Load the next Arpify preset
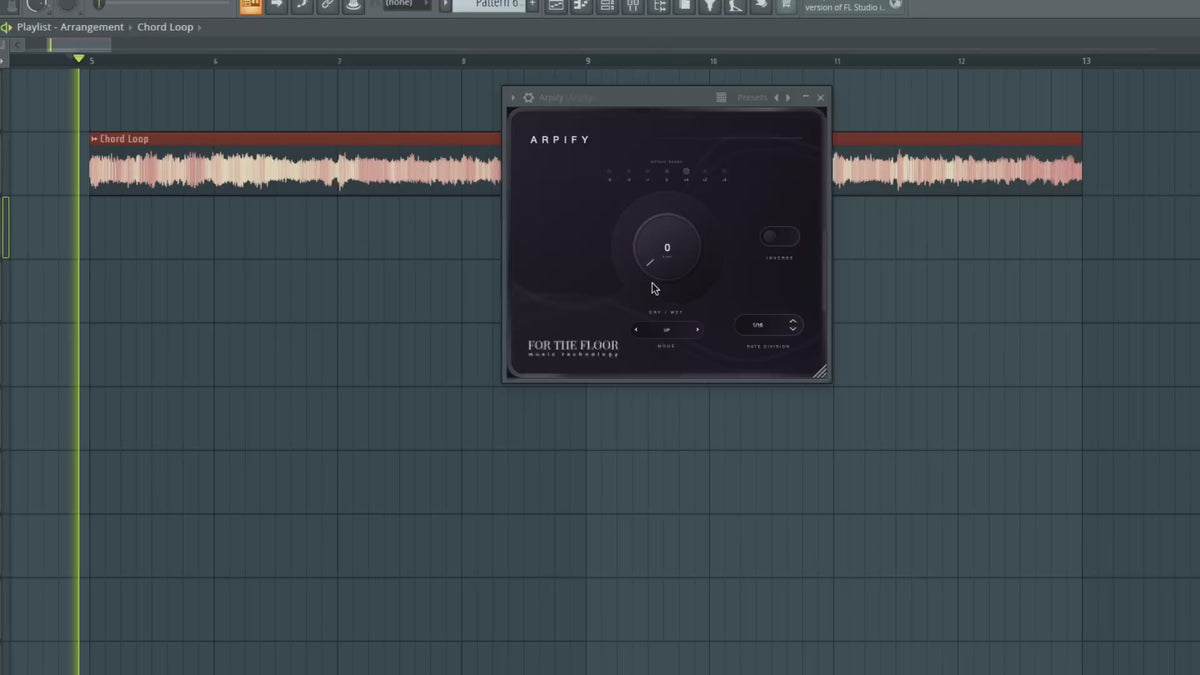Screen dimensions: 1200x675 tap(788, 98)
